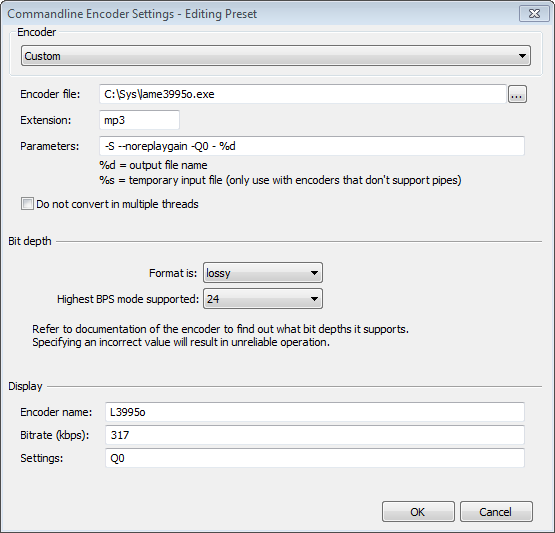Click the Encoder name field showing L3995o
The width and height of the screenshot is (555, 533).
pyautogui.click(x=315, y=412)
